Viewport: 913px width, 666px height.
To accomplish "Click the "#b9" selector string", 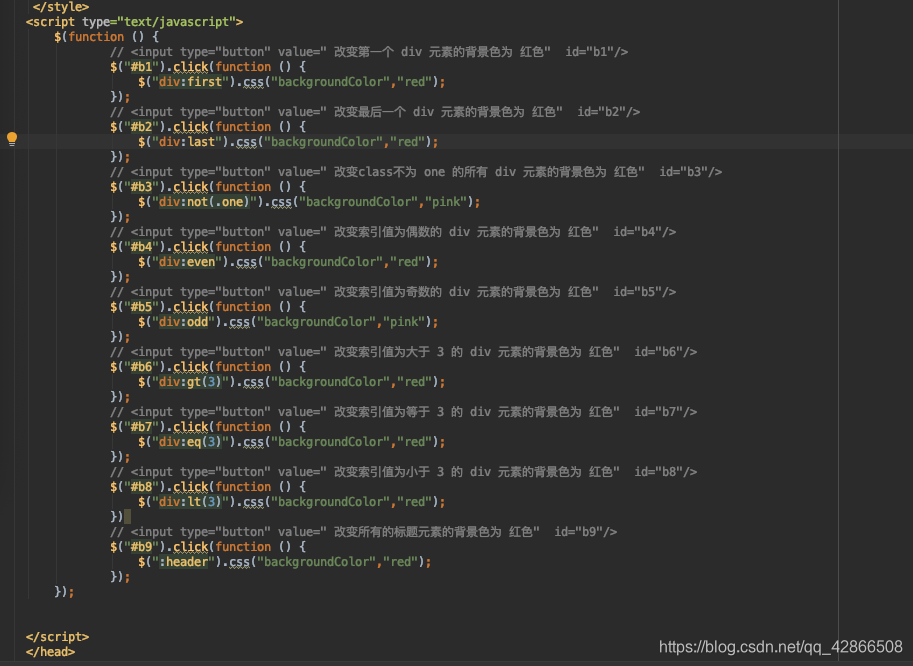I will (x=141, y=547).
